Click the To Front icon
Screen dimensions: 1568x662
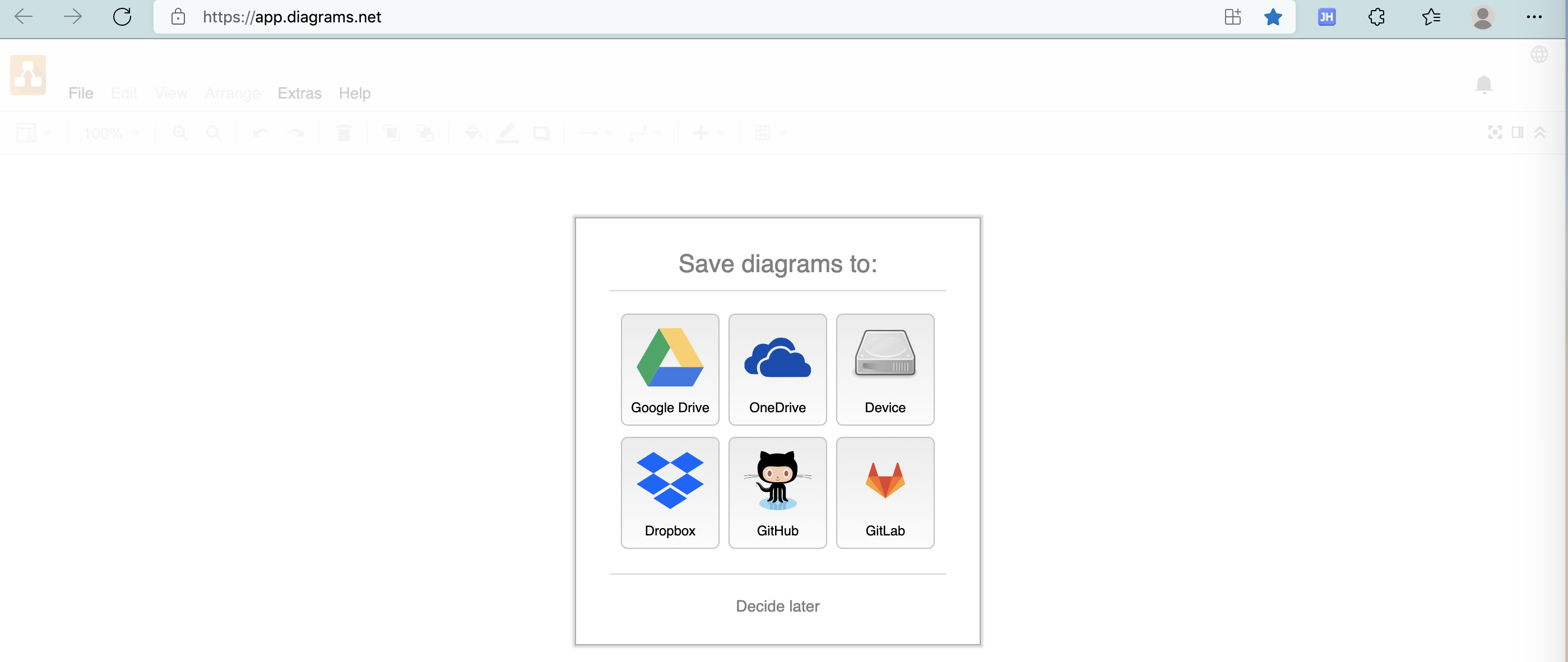pos(391,133)
